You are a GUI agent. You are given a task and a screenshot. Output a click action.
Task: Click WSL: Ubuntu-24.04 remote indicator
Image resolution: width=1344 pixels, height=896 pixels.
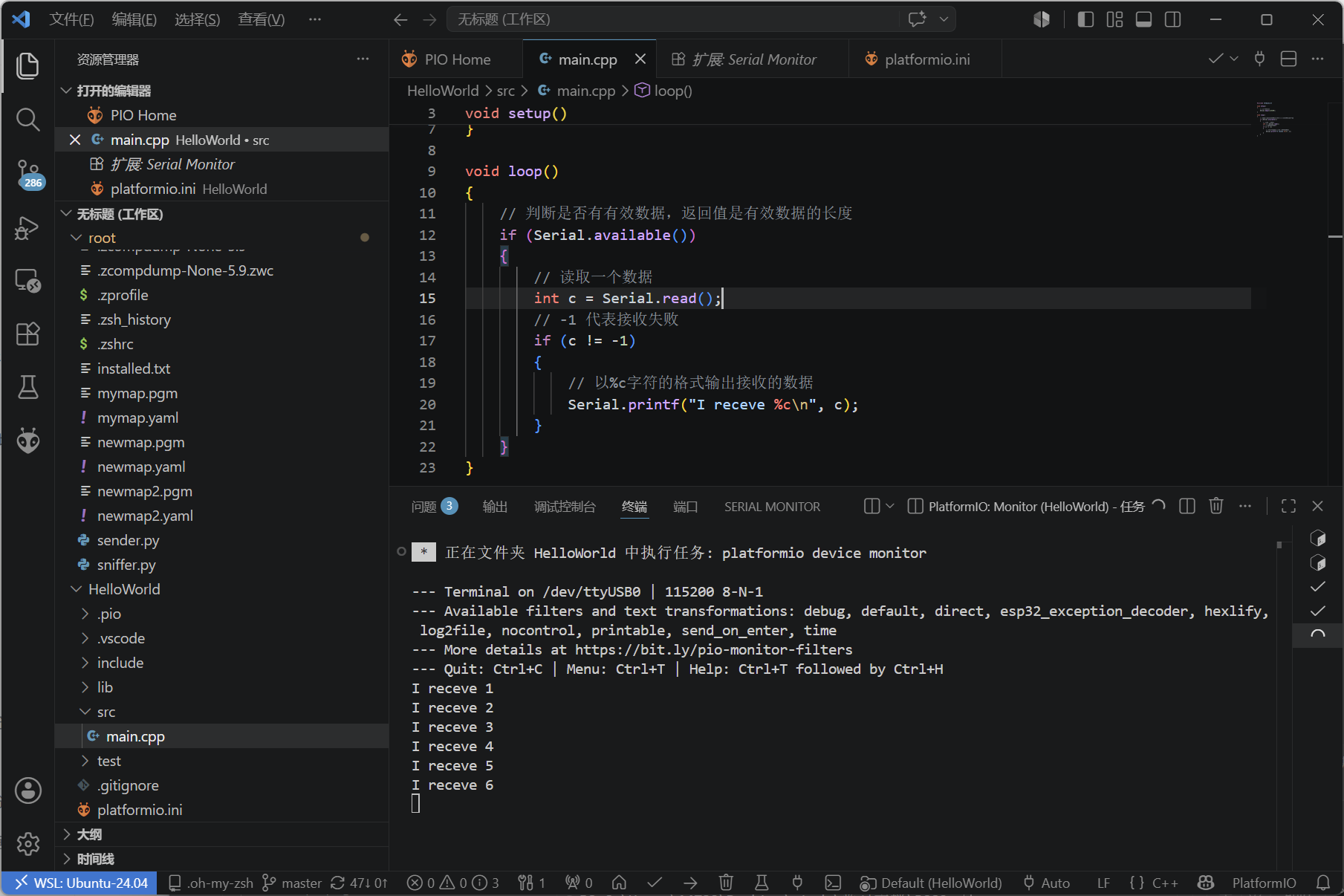click(x=80, y=883)
